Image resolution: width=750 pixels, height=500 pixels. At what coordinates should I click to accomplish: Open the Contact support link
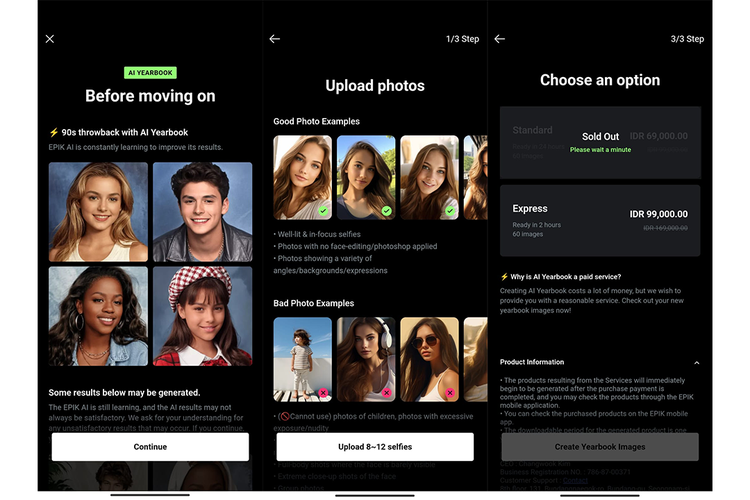(x=575, y=480)
